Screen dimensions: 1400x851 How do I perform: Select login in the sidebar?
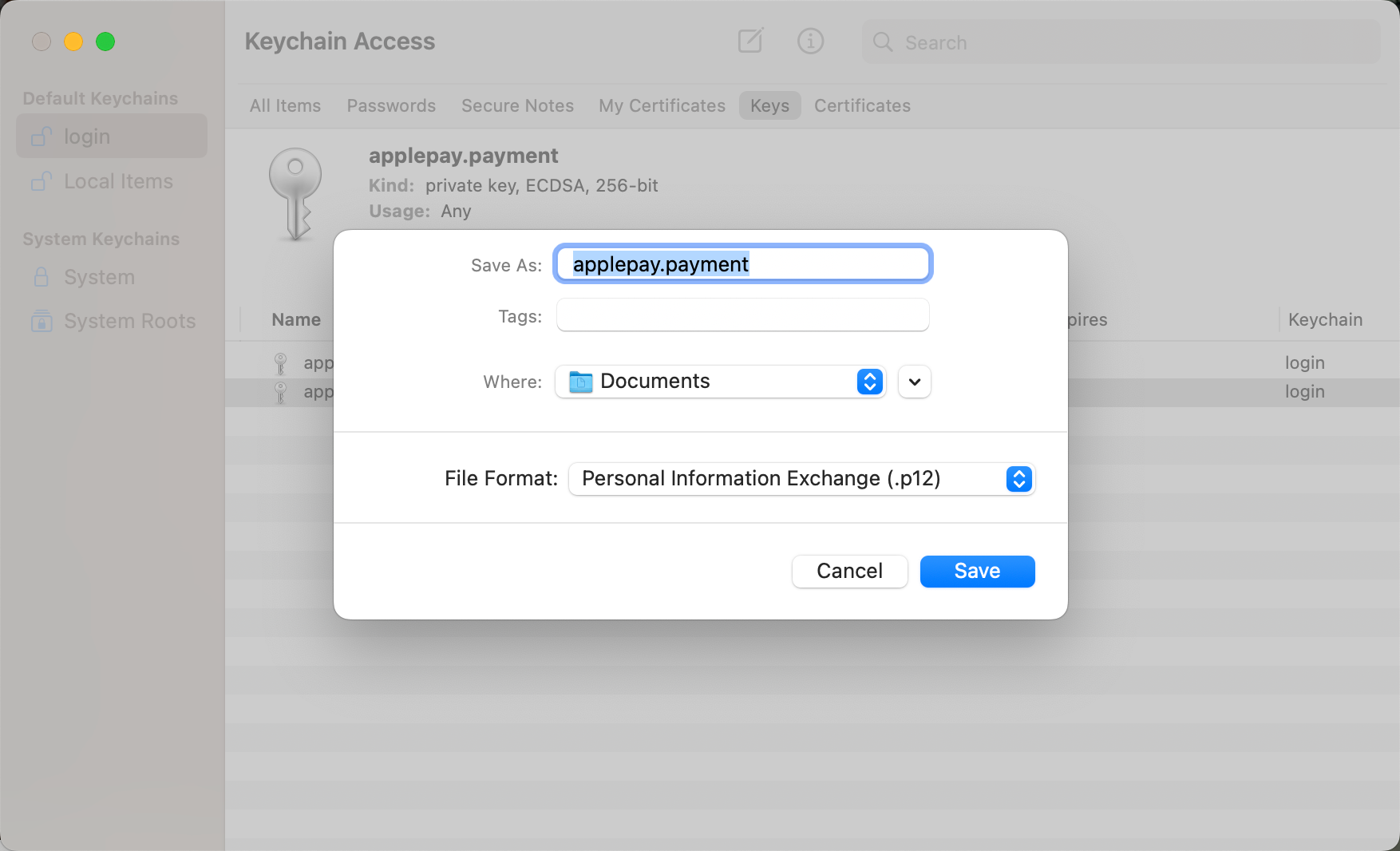pyautogui.click(x=112, y=137)
